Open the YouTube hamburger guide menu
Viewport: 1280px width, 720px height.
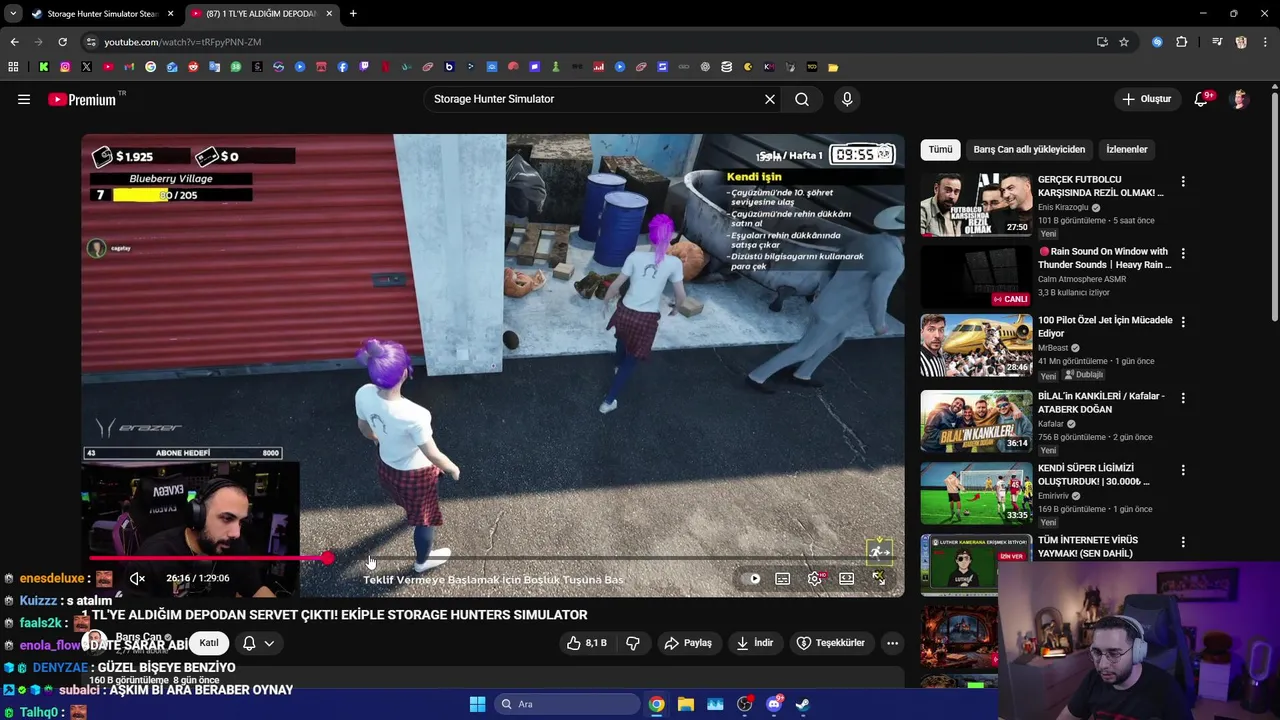coord(24,99)
